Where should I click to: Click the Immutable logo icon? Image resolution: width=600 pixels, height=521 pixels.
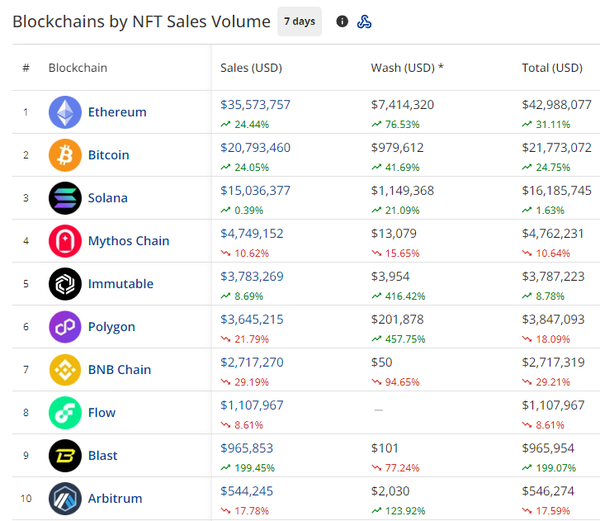(x=65, y=284)
